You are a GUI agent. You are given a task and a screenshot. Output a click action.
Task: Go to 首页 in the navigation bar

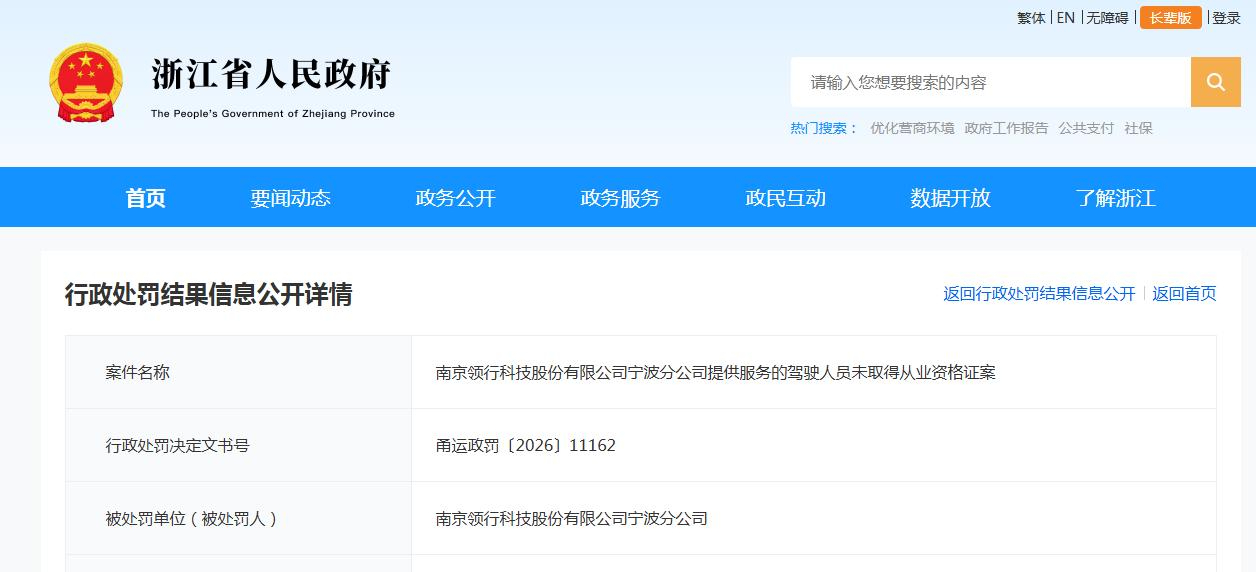click(x=146, y=198)
